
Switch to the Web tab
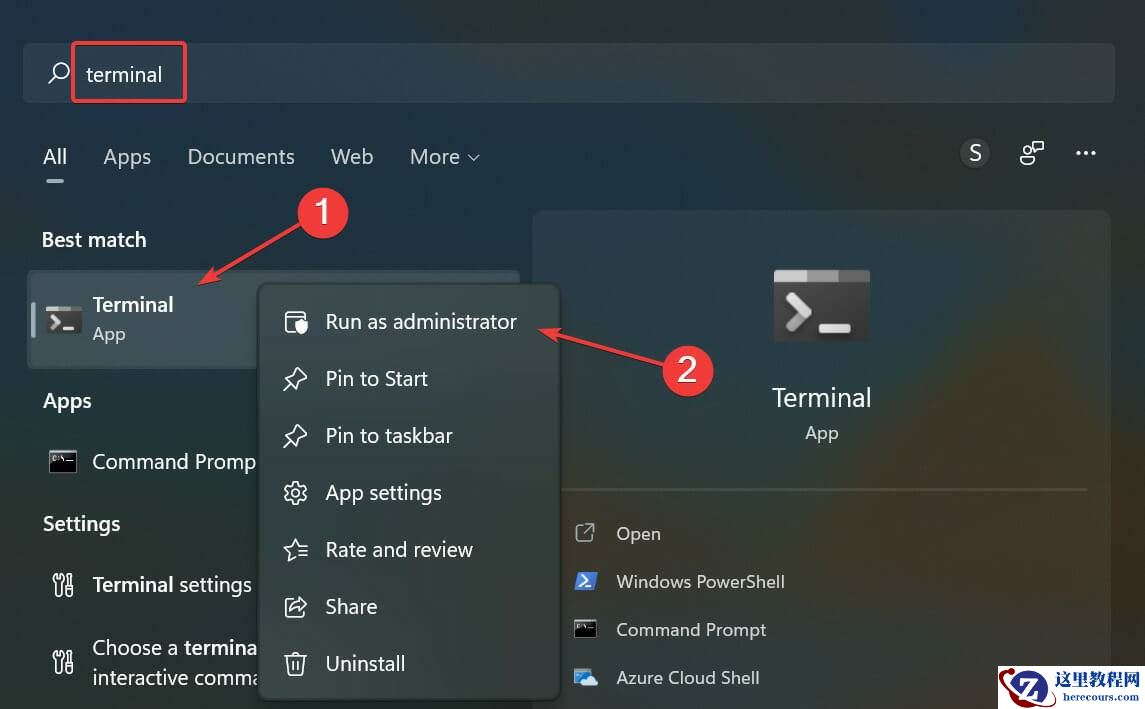(352, 157)
